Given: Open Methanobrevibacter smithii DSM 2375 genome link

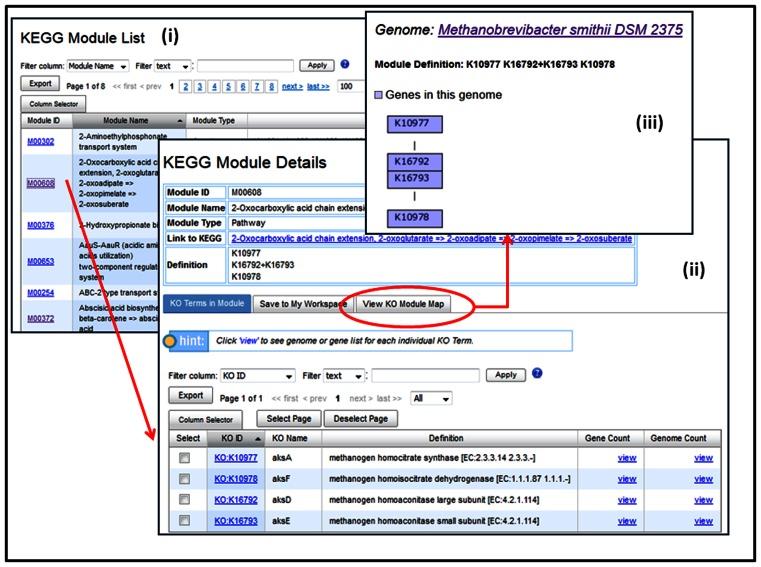Looking at the screenshot, I should (x=561, y=30).
